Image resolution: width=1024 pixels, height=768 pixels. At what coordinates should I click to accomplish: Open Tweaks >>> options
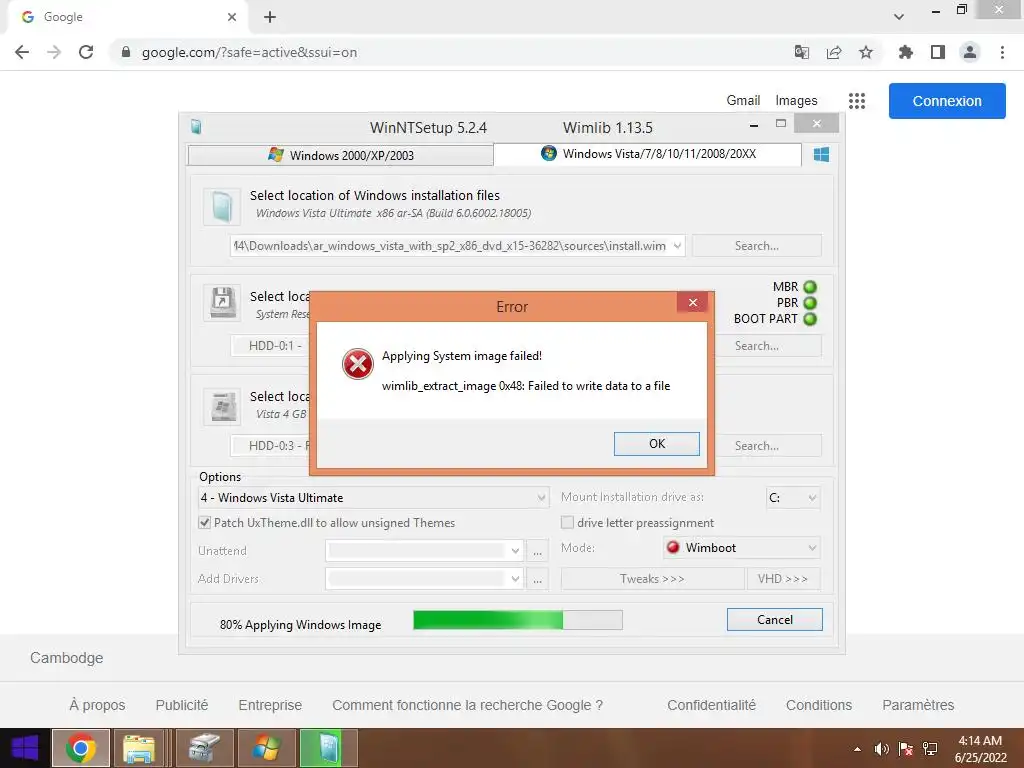652,579
